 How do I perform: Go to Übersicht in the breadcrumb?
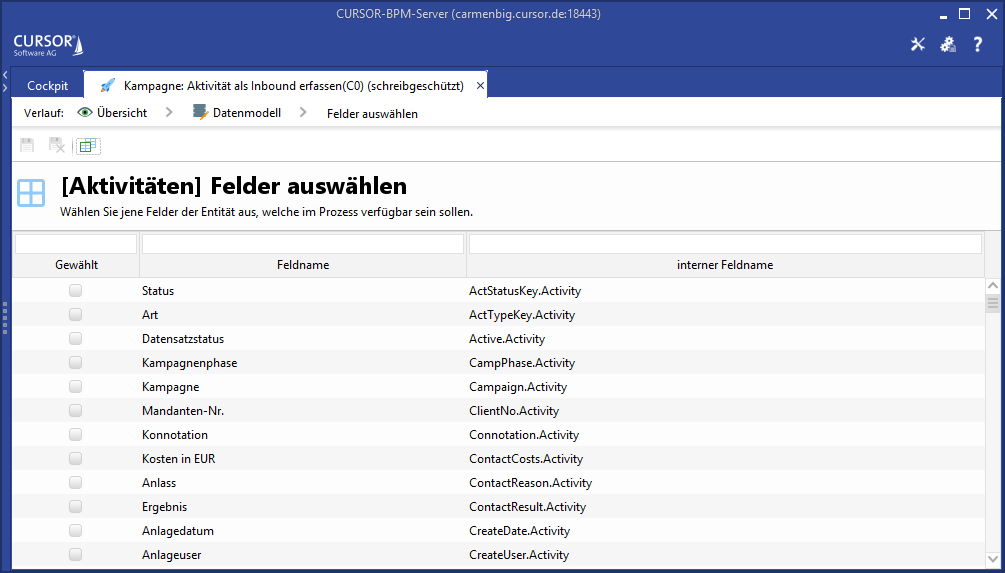pos(122,113)
